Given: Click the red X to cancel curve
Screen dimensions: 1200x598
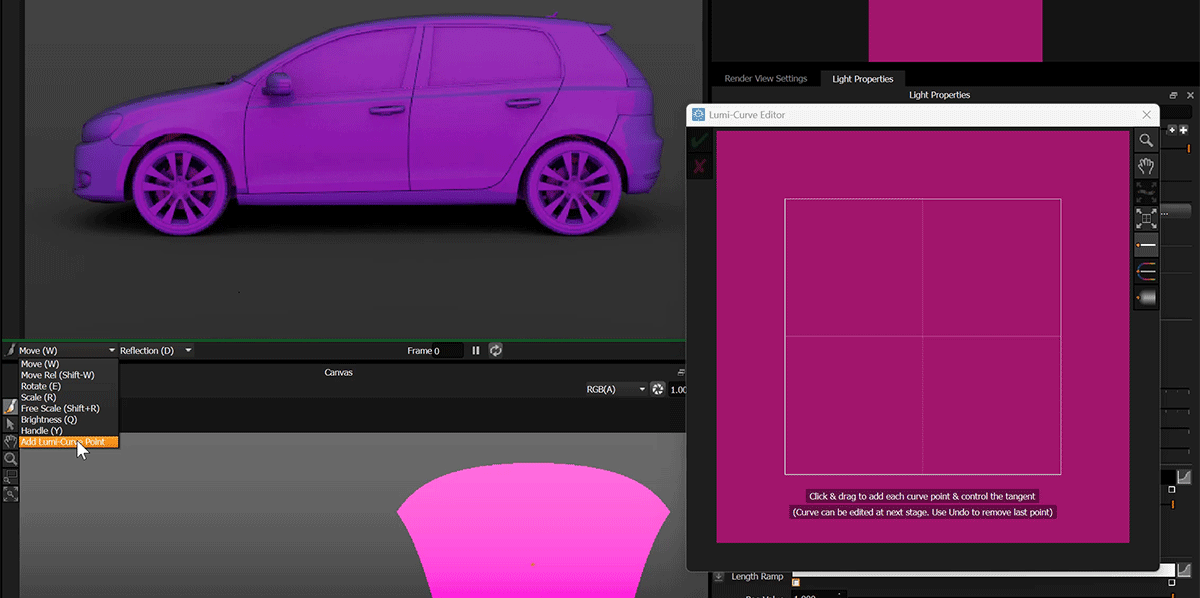Looking at the screenshot, I should 700,166.
